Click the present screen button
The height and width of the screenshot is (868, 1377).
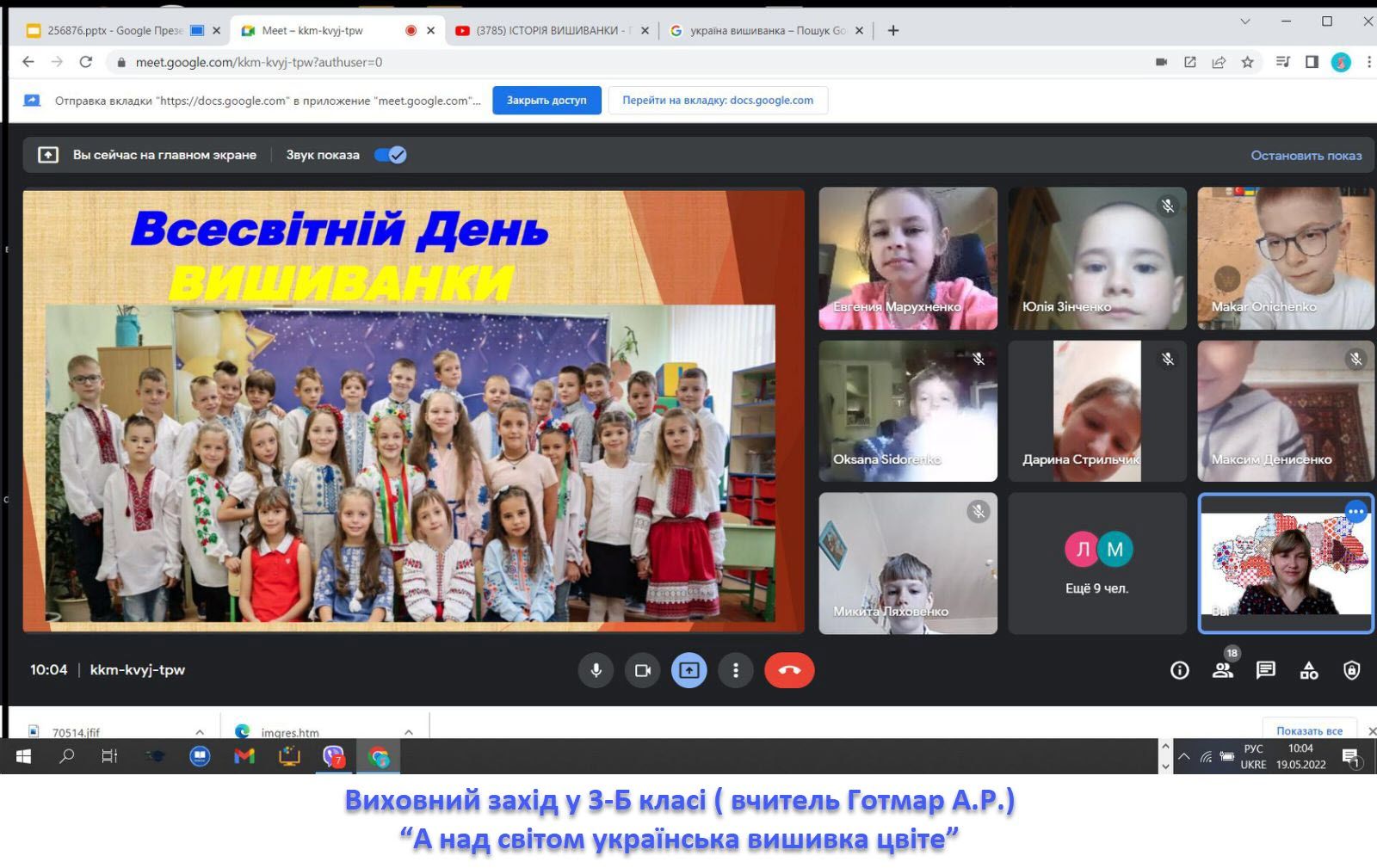click(x=688, y=670)
